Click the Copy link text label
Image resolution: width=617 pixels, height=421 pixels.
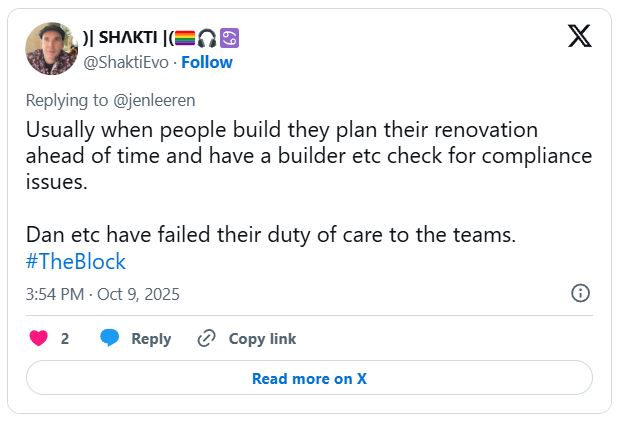point(262,338)
